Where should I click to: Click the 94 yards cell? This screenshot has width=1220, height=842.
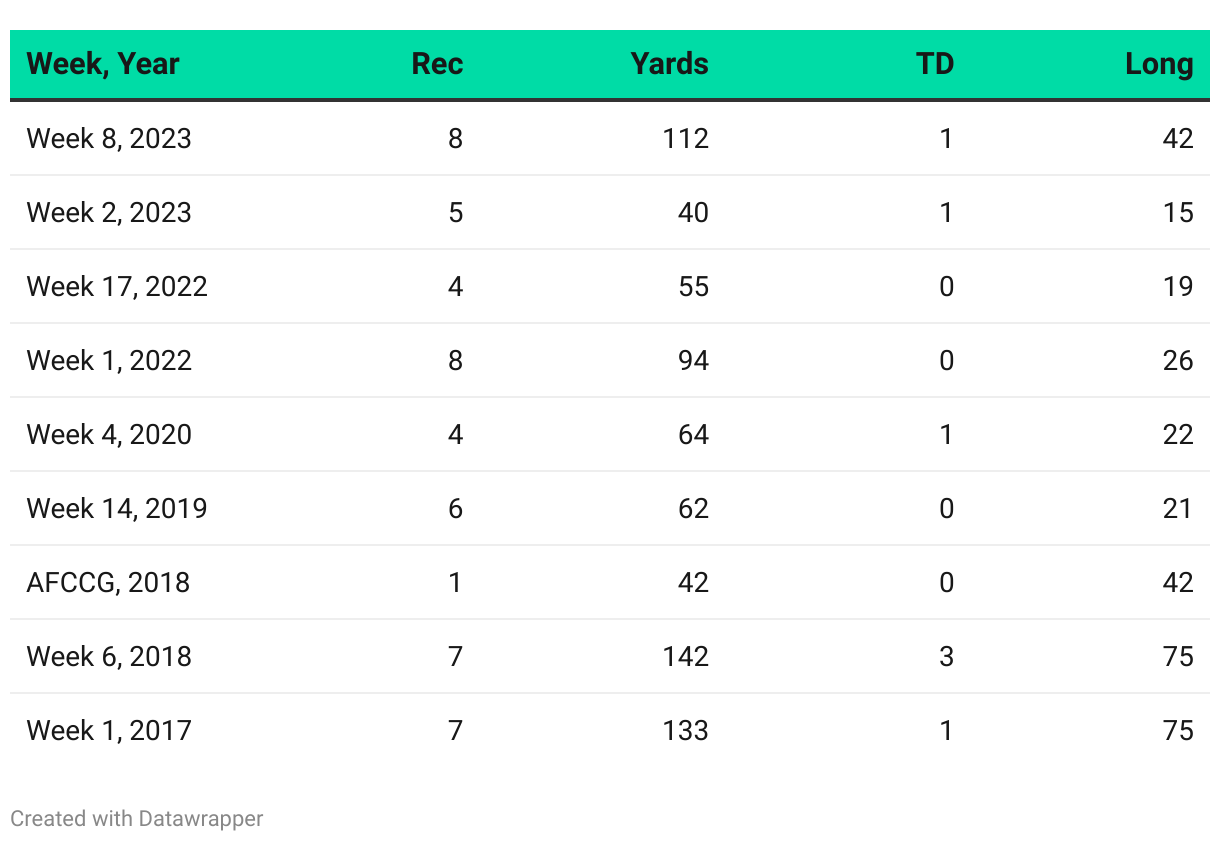tap(693, 360)
